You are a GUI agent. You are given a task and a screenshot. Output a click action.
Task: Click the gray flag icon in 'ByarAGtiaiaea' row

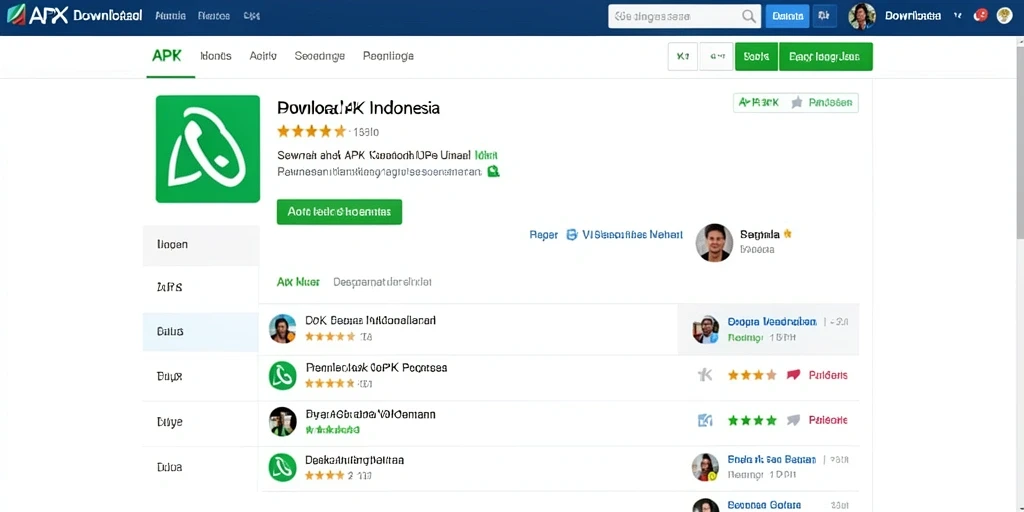click(793, 420)
